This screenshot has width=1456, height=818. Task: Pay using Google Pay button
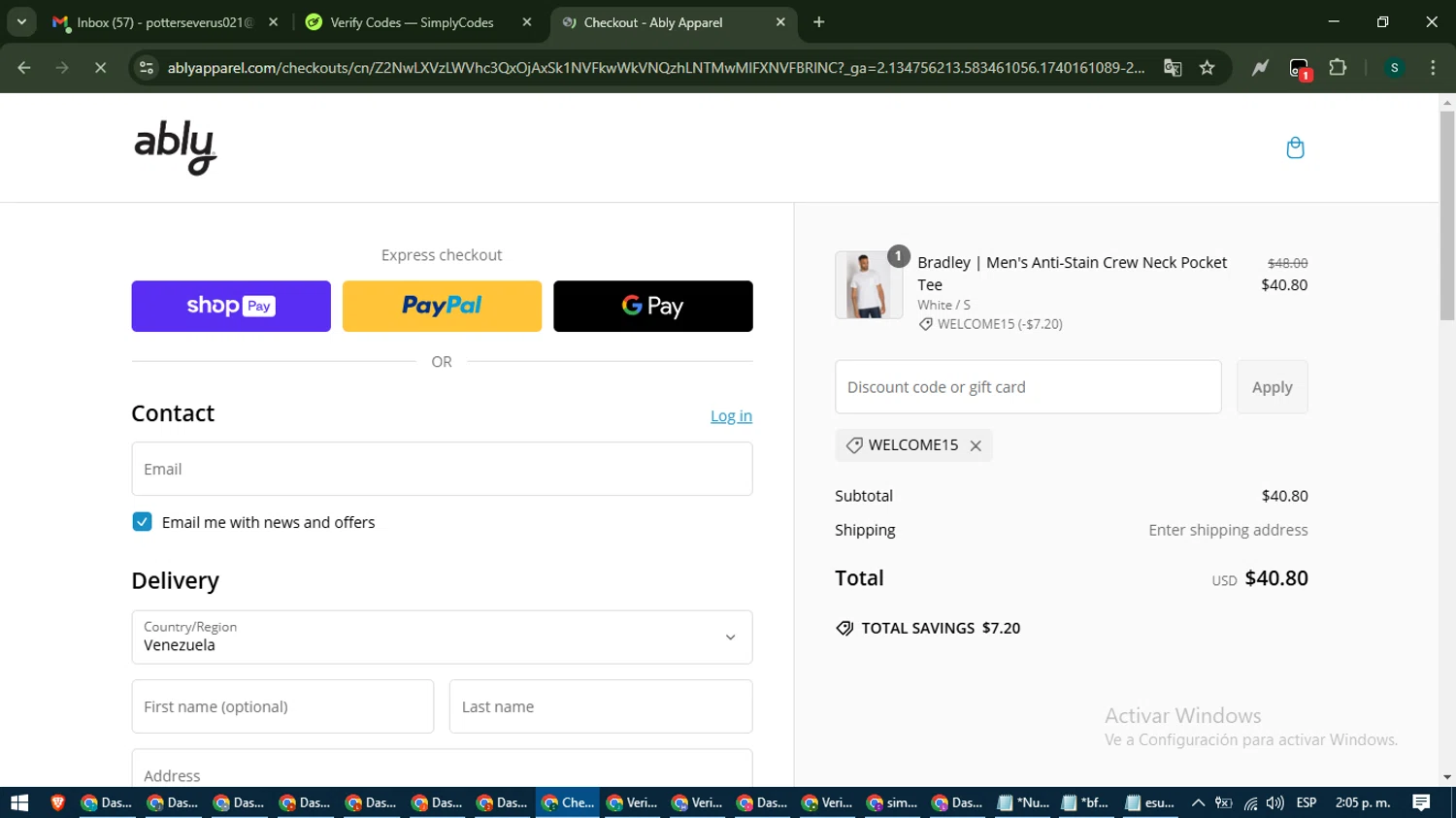click(653, 307)
